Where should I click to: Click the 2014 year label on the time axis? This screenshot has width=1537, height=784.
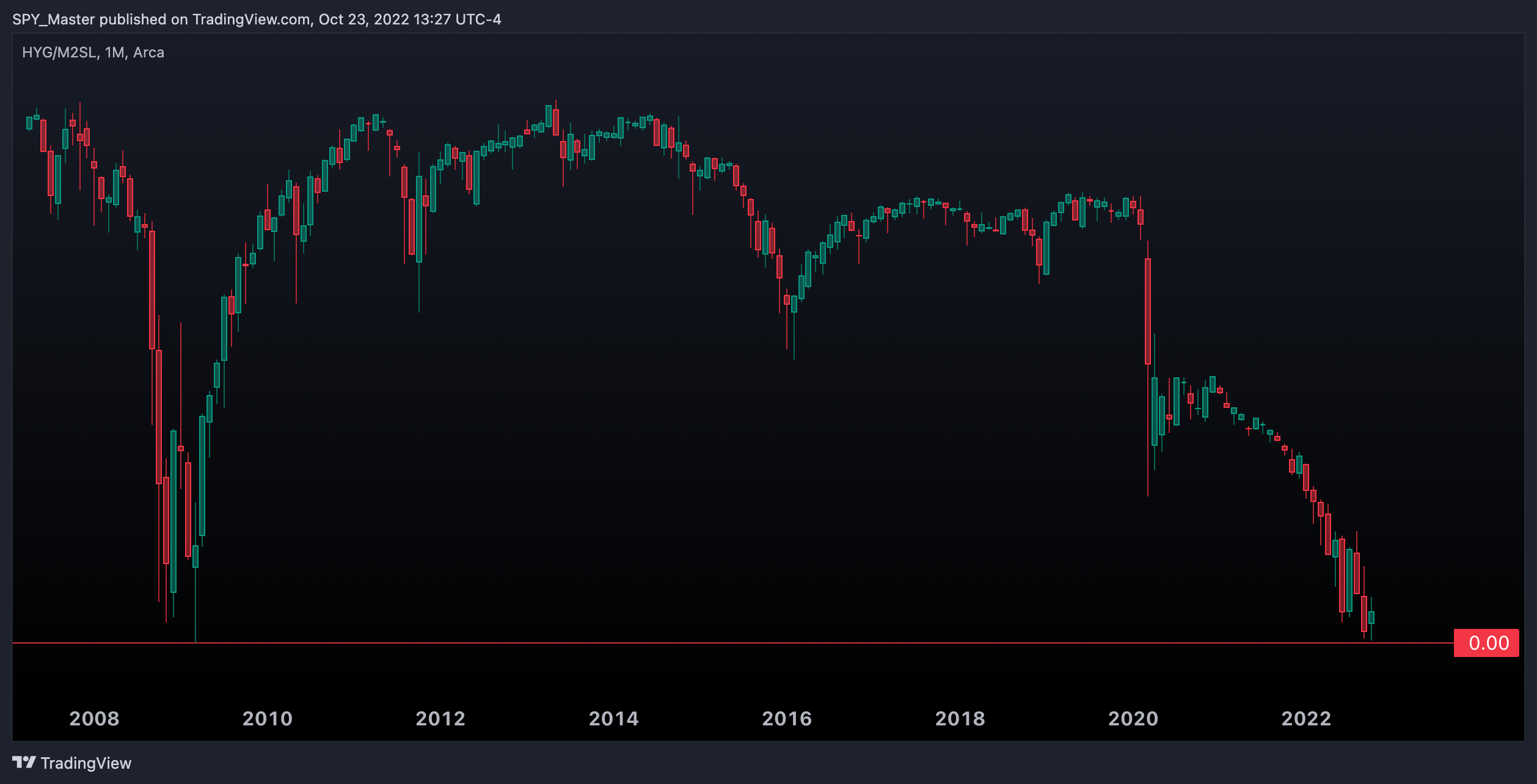614,719
